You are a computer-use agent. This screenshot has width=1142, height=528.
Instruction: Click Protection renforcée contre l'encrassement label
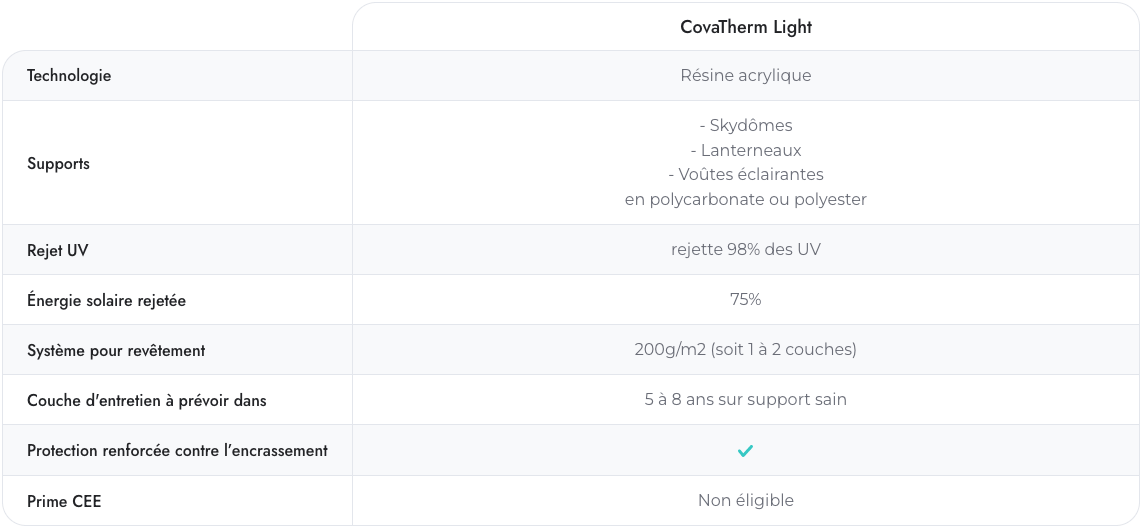[x=177, y=451]
